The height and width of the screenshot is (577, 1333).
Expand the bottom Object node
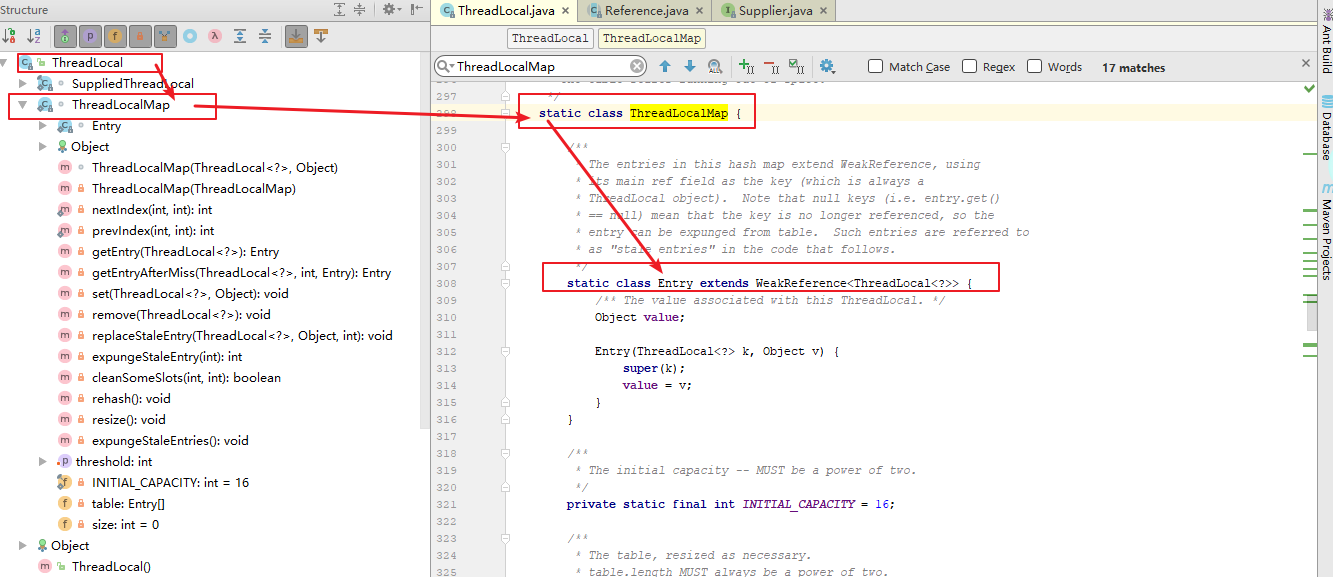(23, 545)
